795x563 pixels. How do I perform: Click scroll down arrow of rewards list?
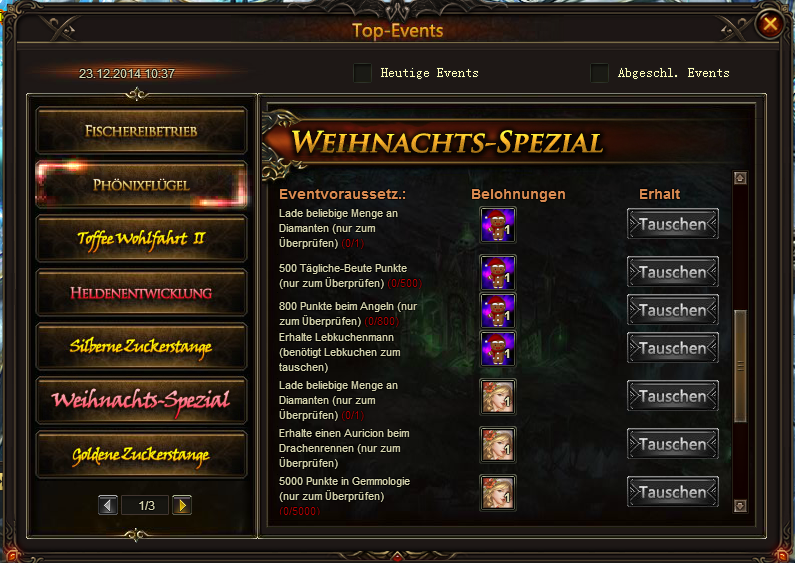click(x=740, y=506)
